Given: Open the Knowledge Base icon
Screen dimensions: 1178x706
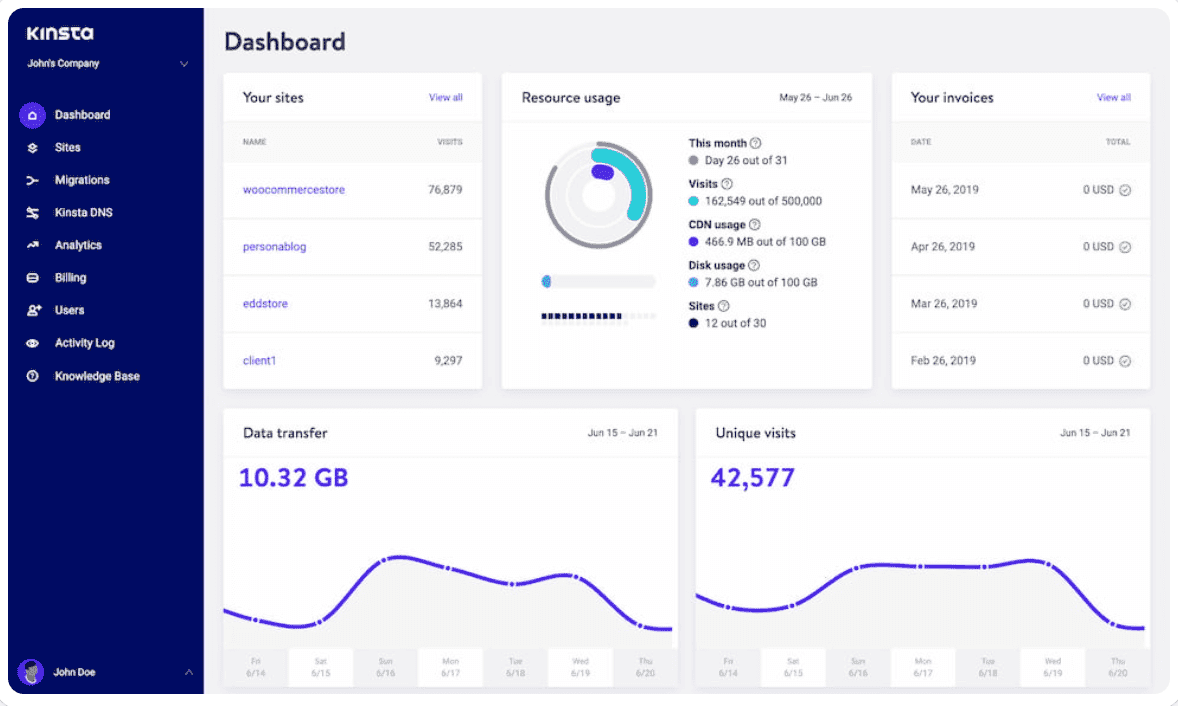Looking at the screenshot, I should 32,376.
